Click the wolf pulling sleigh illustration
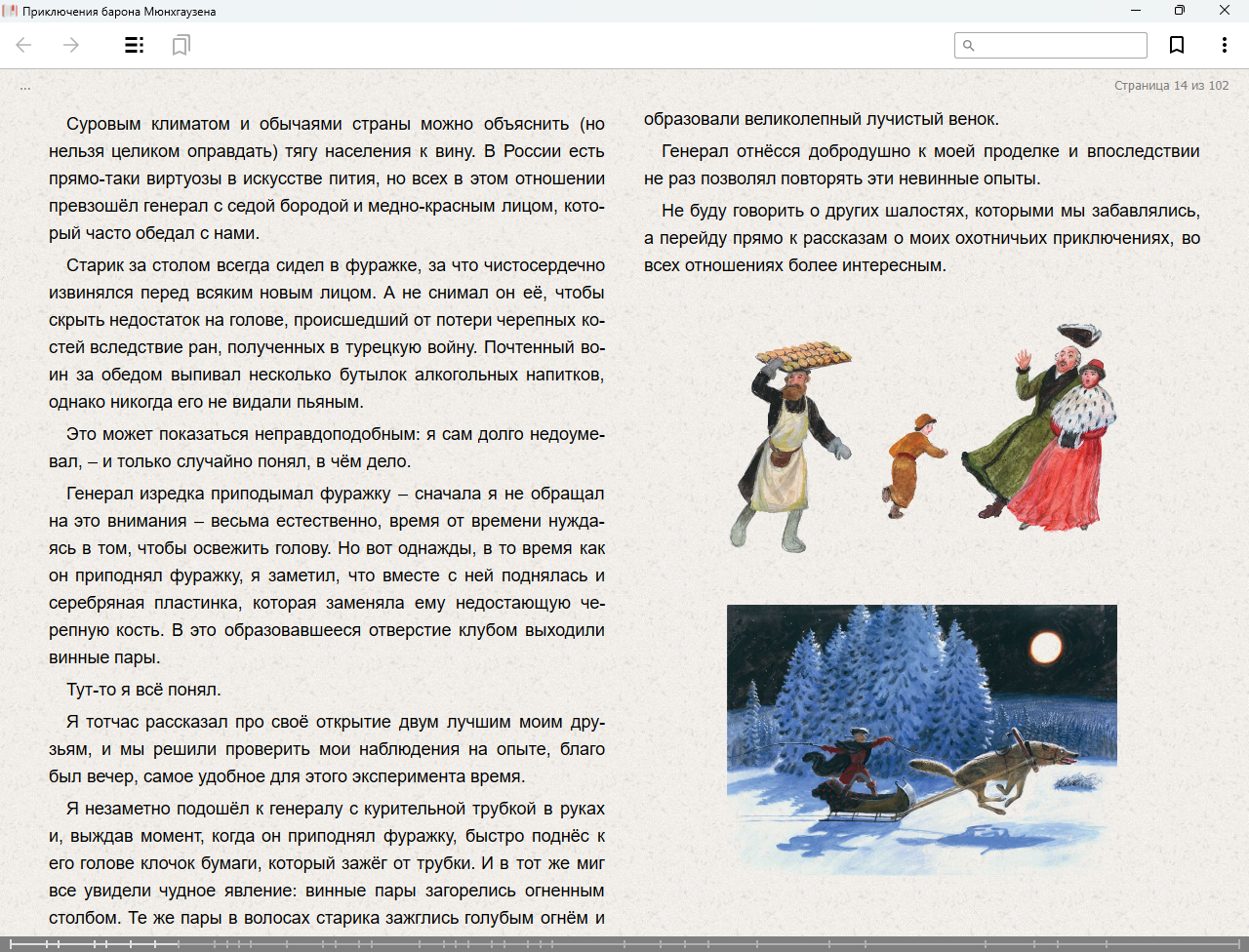This screenshot has width=1249, height=952. click(x=921, y=738)
